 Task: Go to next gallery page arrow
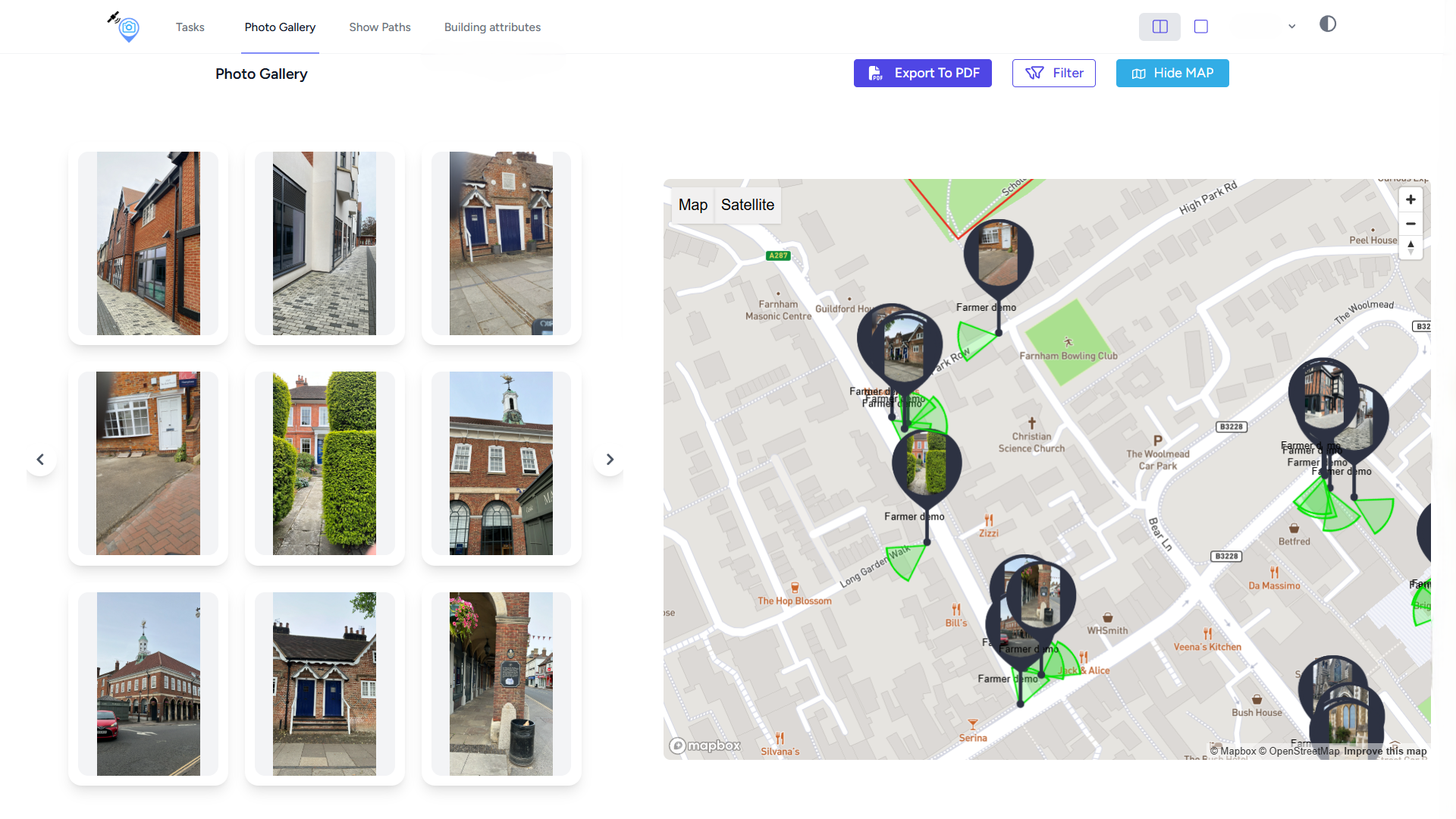tap(610, 460)
